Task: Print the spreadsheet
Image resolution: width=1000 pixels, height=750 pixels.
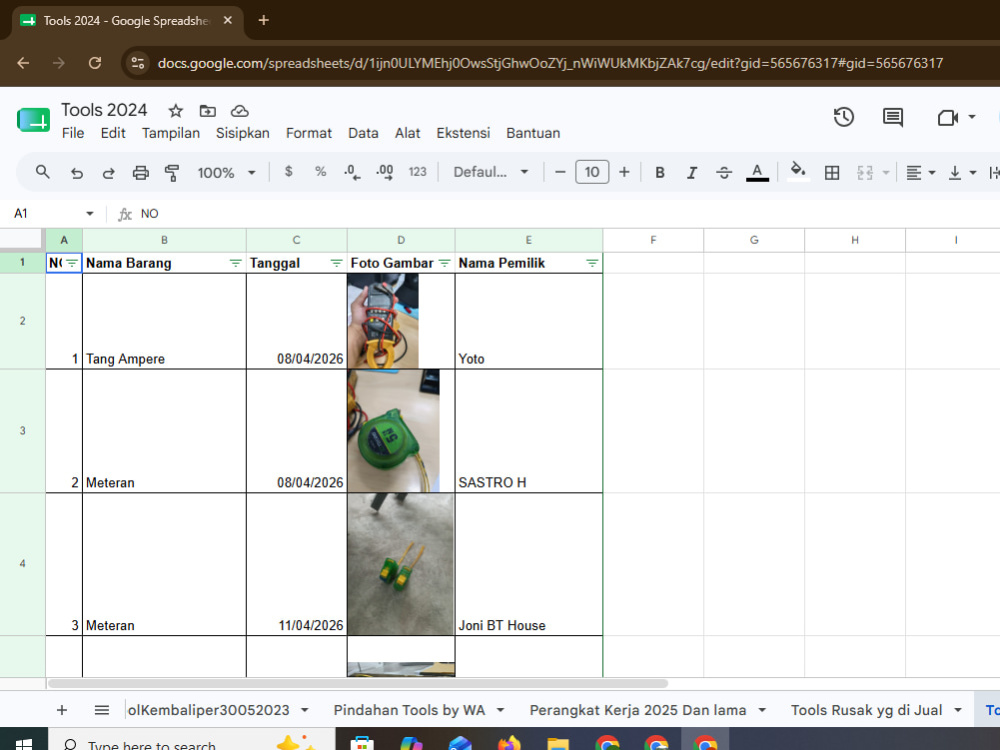Action: (x=140, y=173)
